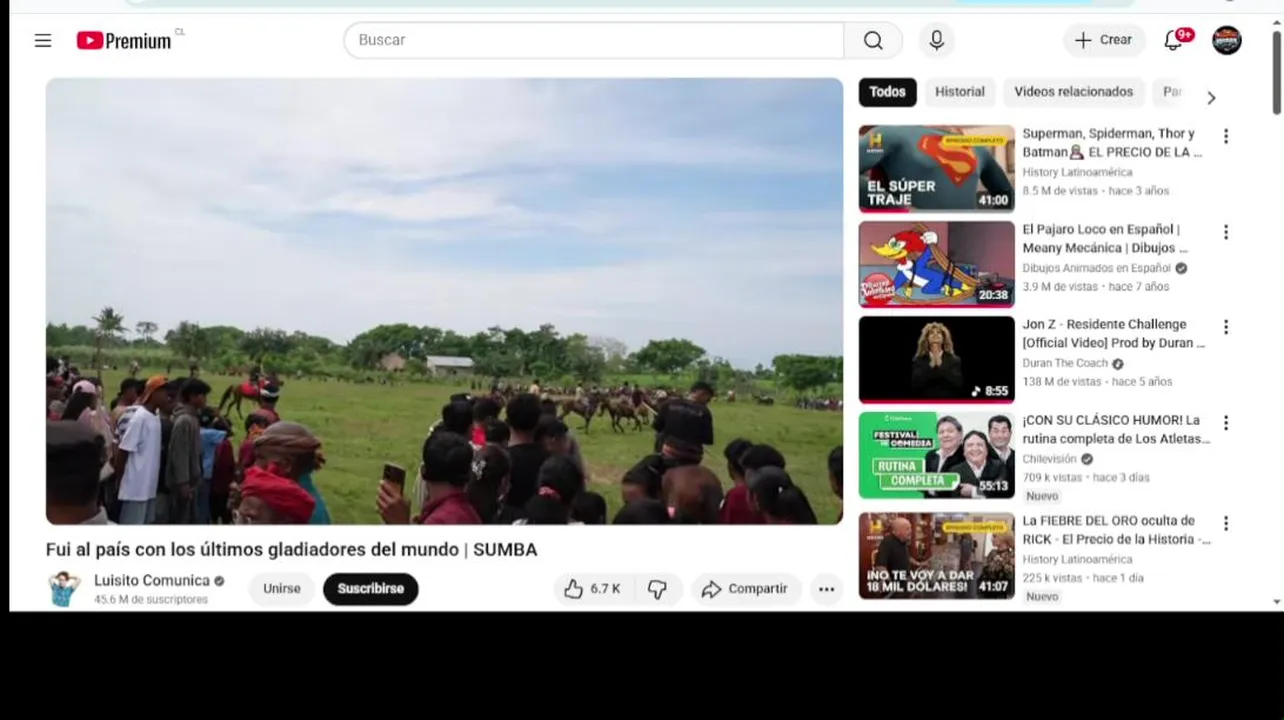Start voice search with microphone
The height and width of the screenshot is (720, 1284).
(x=936, y=40)
